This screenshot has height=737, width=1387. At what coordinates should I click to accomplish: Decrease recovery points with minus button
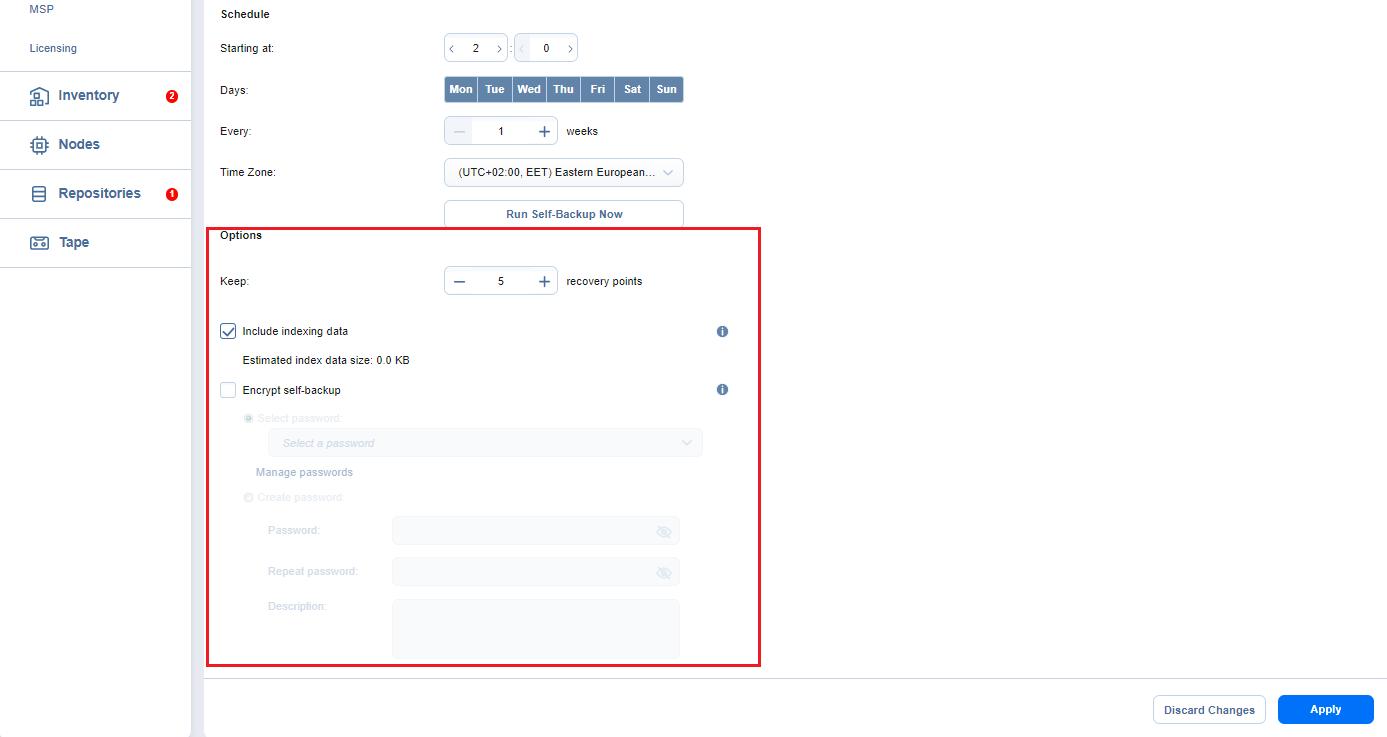click(x=459, y=282)
